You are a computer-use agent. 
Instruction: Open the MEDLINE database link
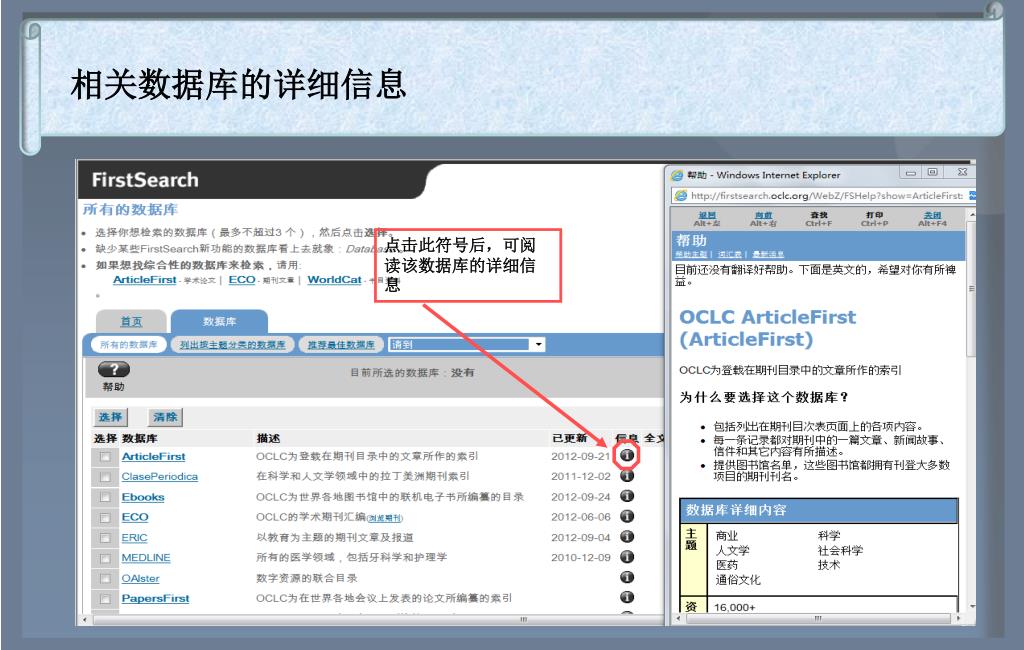(x=146, y=558)
